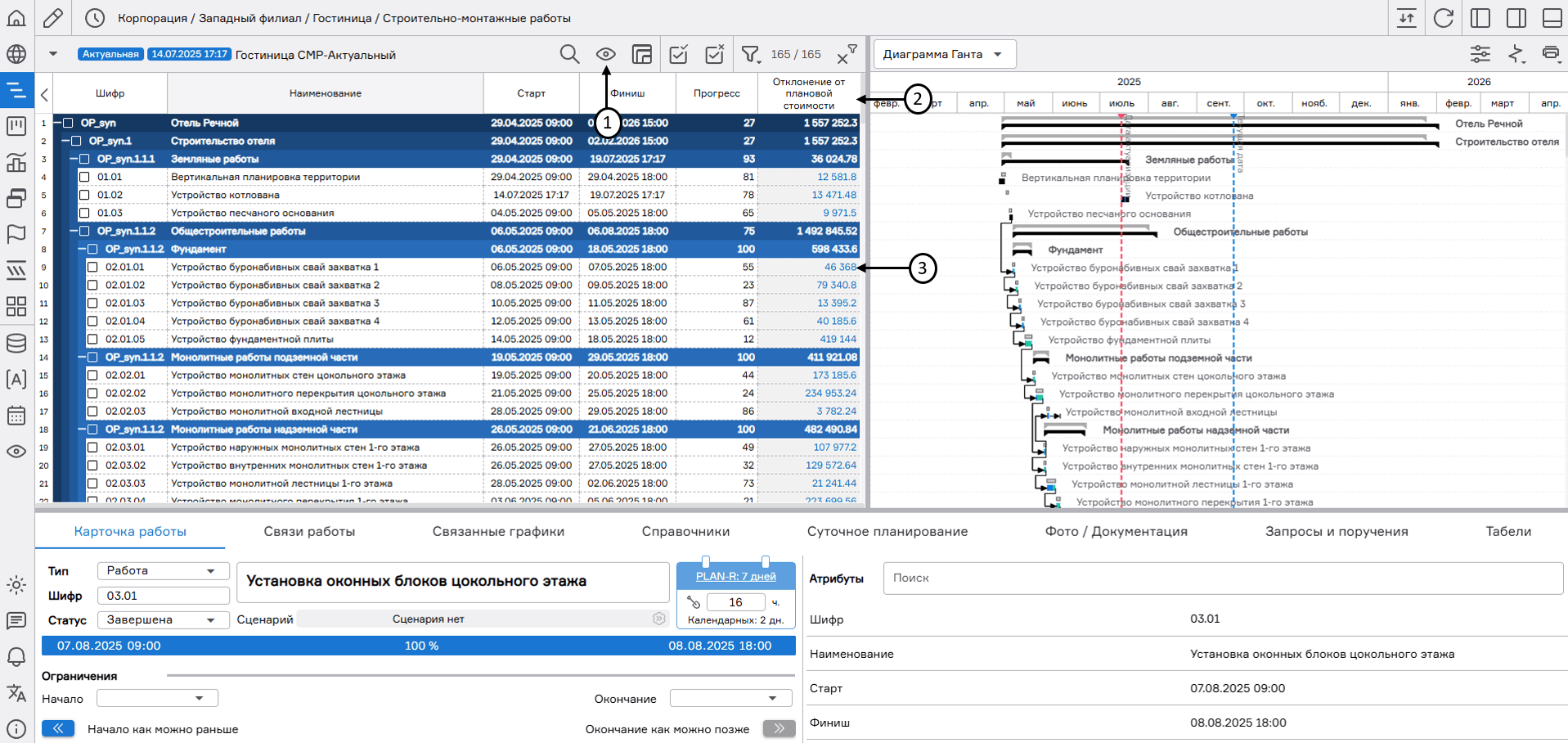Open the home icon in left sidebar

(16, 18)
